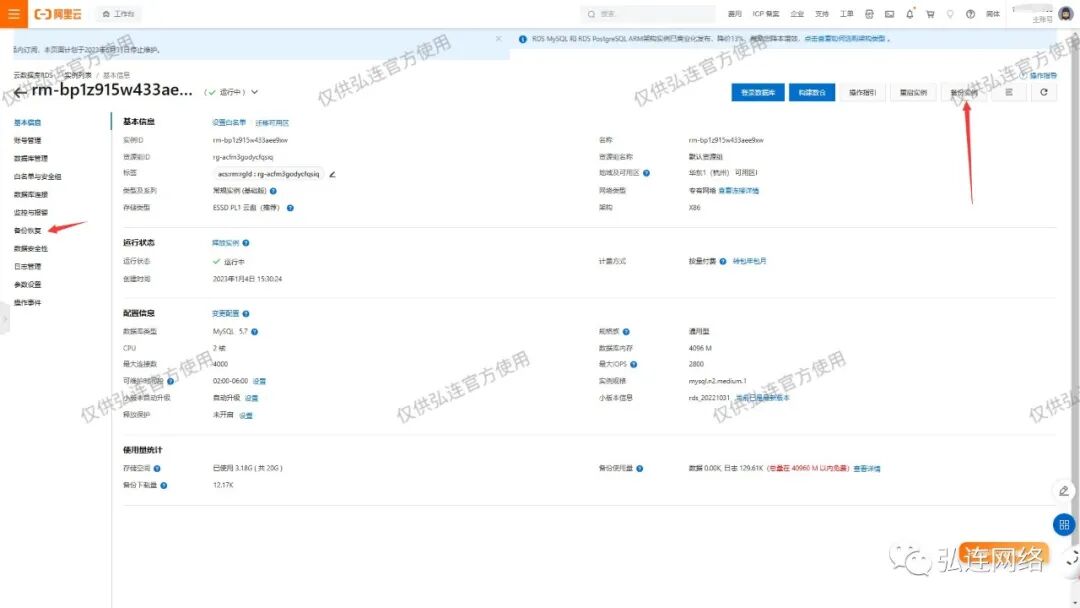Open 监控与报警 in the sidebar
1080x608 pixels.
31,213
